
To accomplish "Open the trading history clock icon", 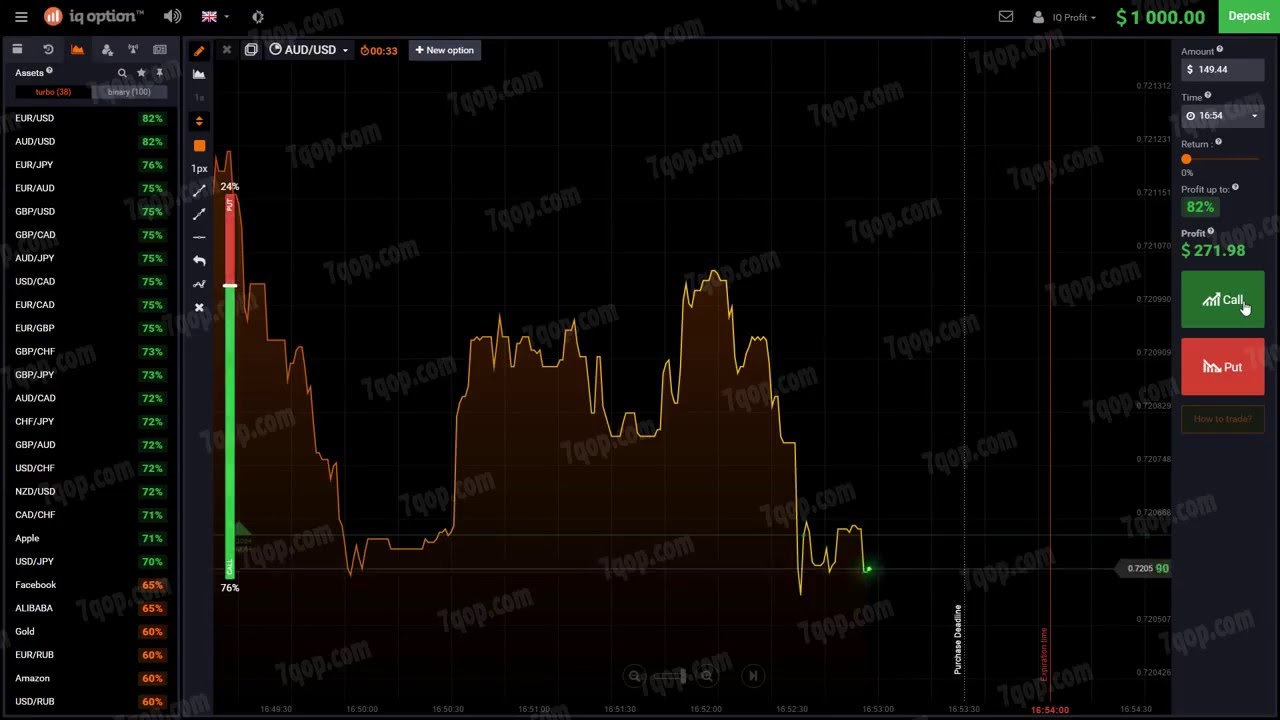I will pos(48,49).
